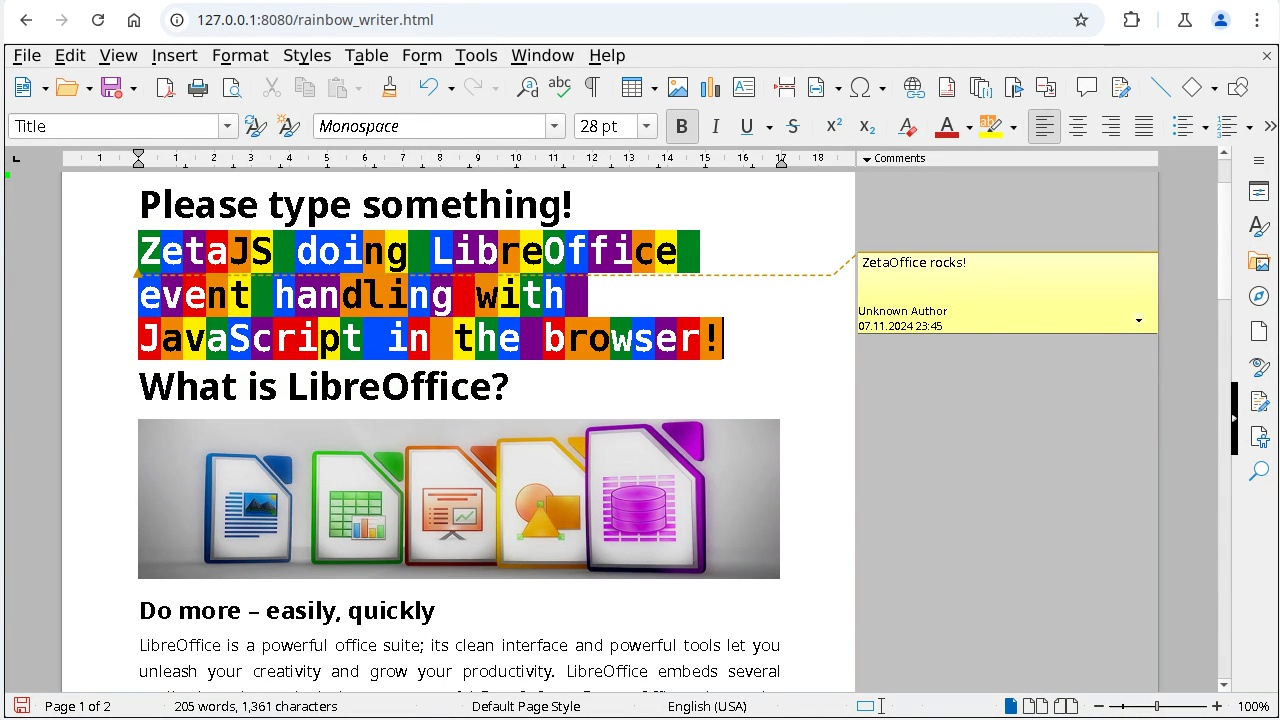Expand Basic Shapes dropdown arrow
The image size is (1280, 720).
(x=1214, y=89)
